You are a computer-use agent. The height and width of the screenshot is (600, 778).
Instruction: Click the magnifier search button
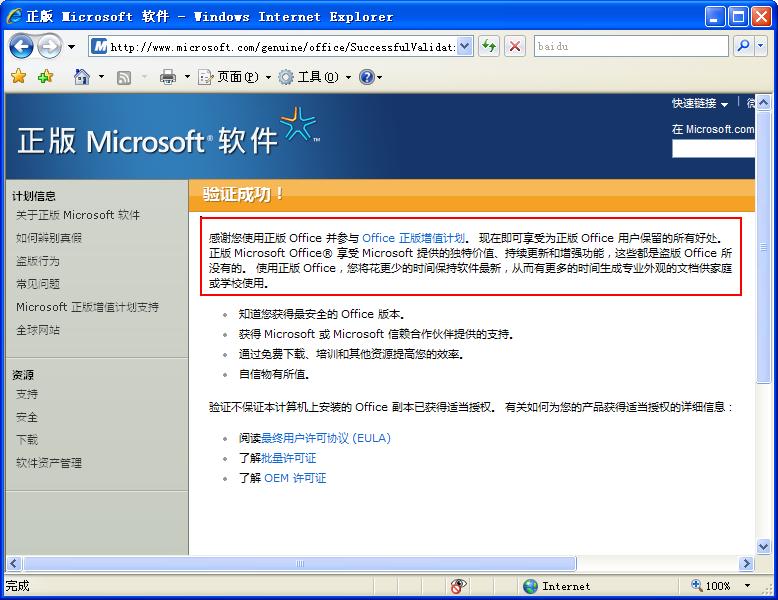744,46
